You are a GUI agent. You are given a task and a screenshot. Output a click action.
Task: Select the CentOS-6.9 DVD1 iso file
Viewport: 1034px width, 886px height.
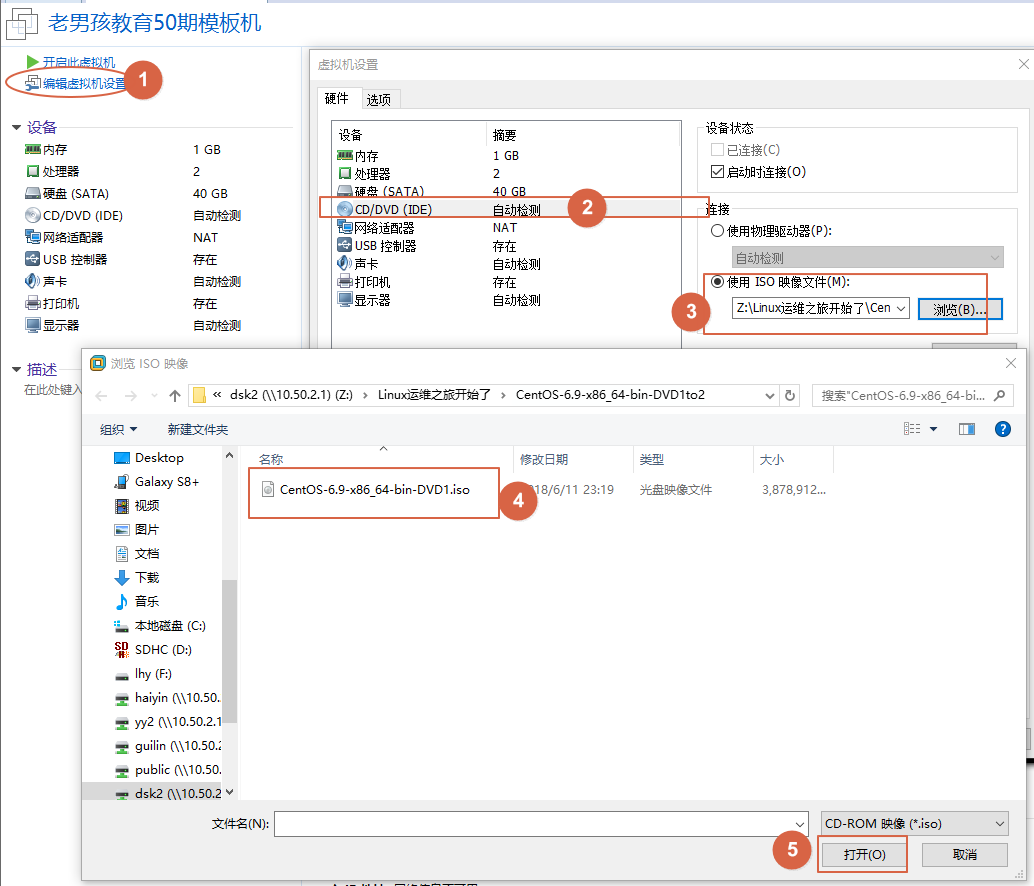tap(374, 490)
